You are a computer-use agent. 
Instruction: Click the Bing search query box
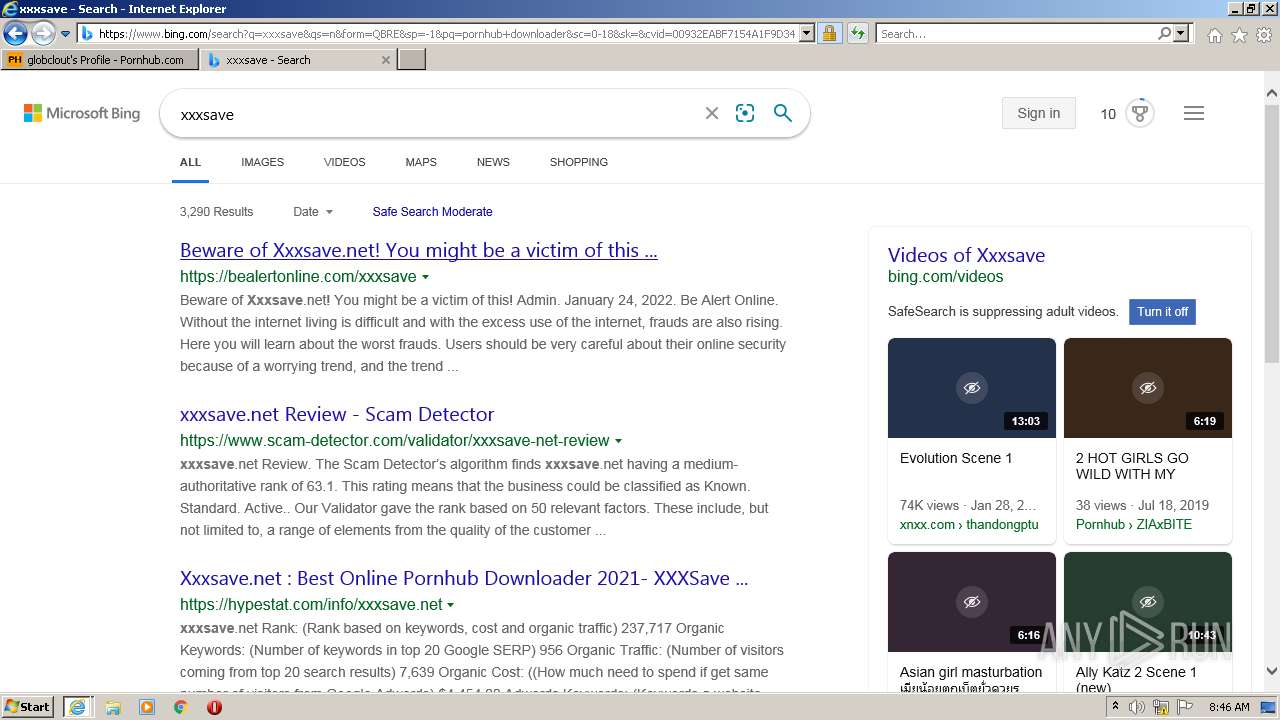[435, 114]
